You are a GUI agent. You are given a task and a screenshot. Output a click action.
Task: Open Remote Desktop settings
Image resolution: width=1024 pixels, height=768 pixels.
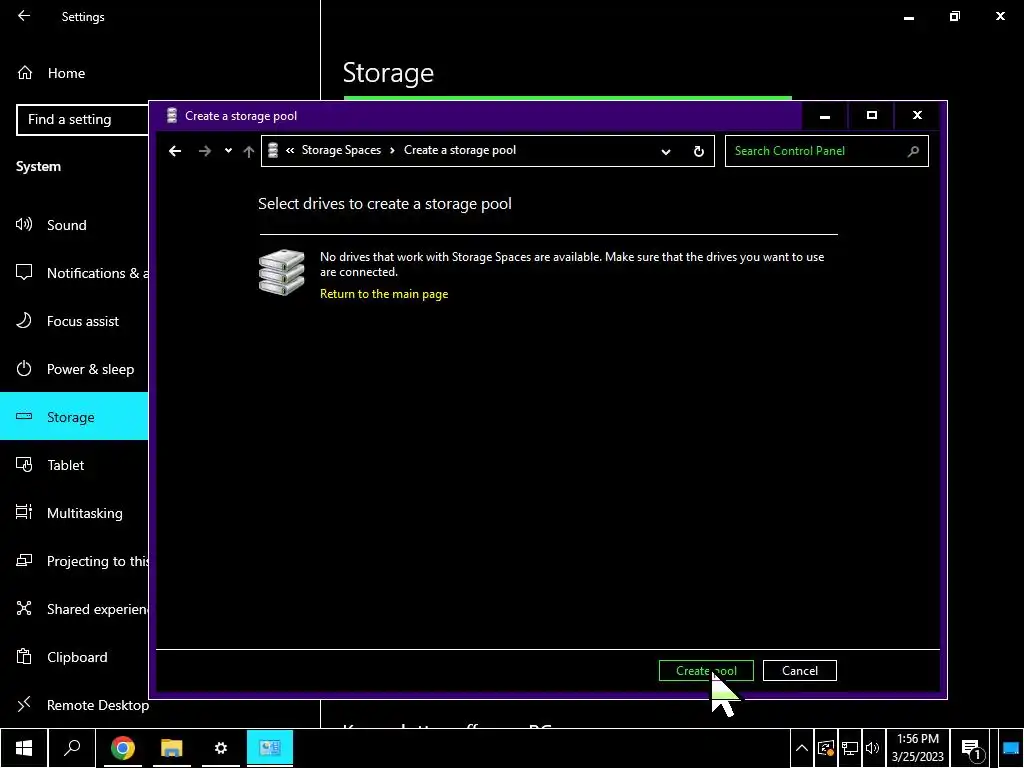74,705
